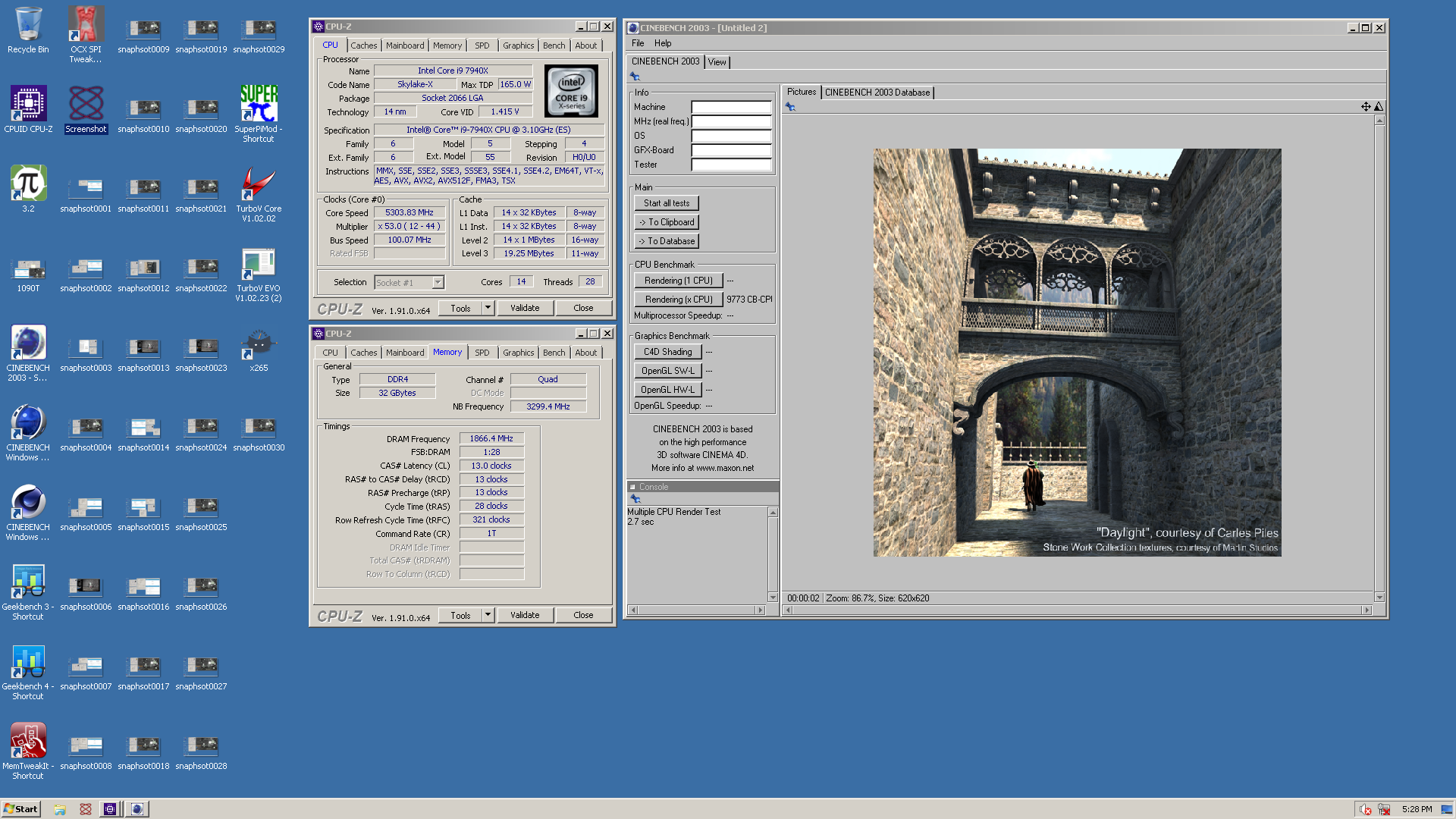Open the File menu in CINEBENCH
The height and width of the screenshot is (819, 1456).
point(638,43)
